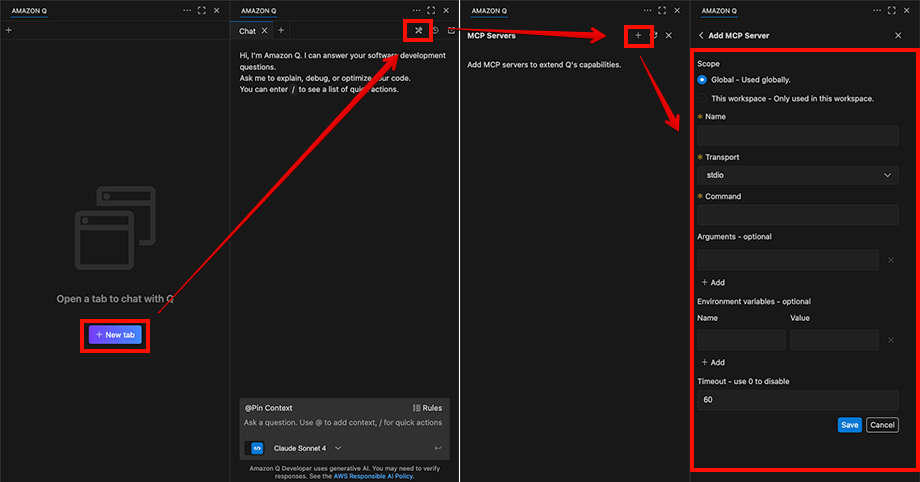Maximize the Add MCP Server panel

(892, 10)
